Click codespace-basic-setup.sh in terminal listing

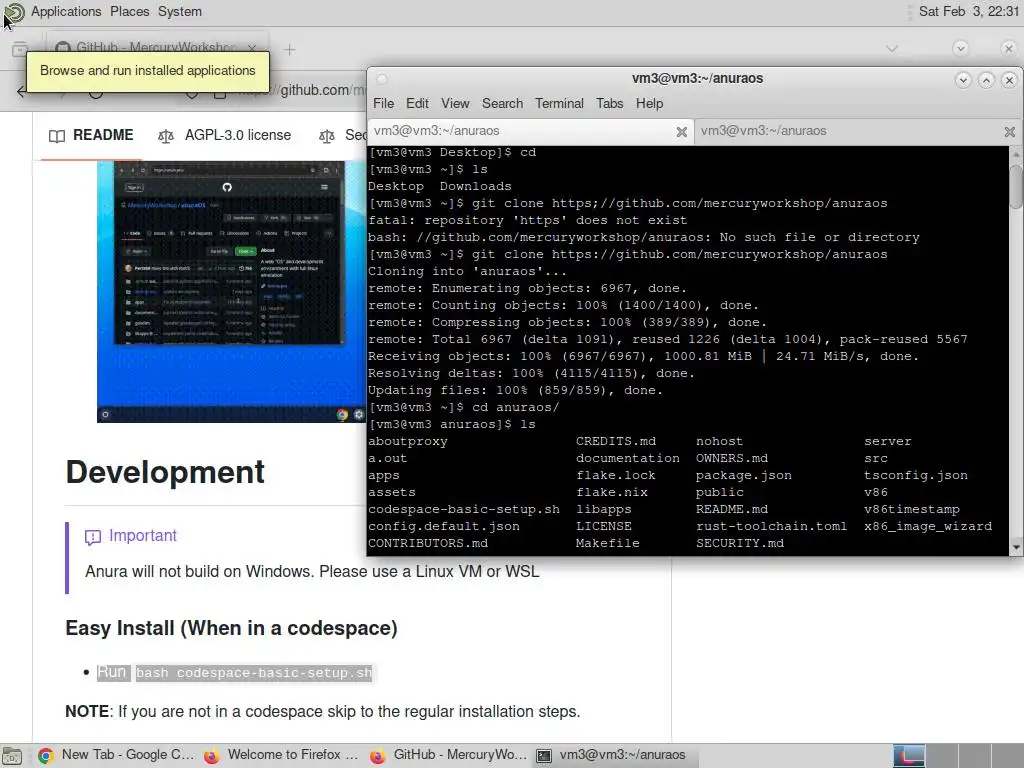[464, 509]
